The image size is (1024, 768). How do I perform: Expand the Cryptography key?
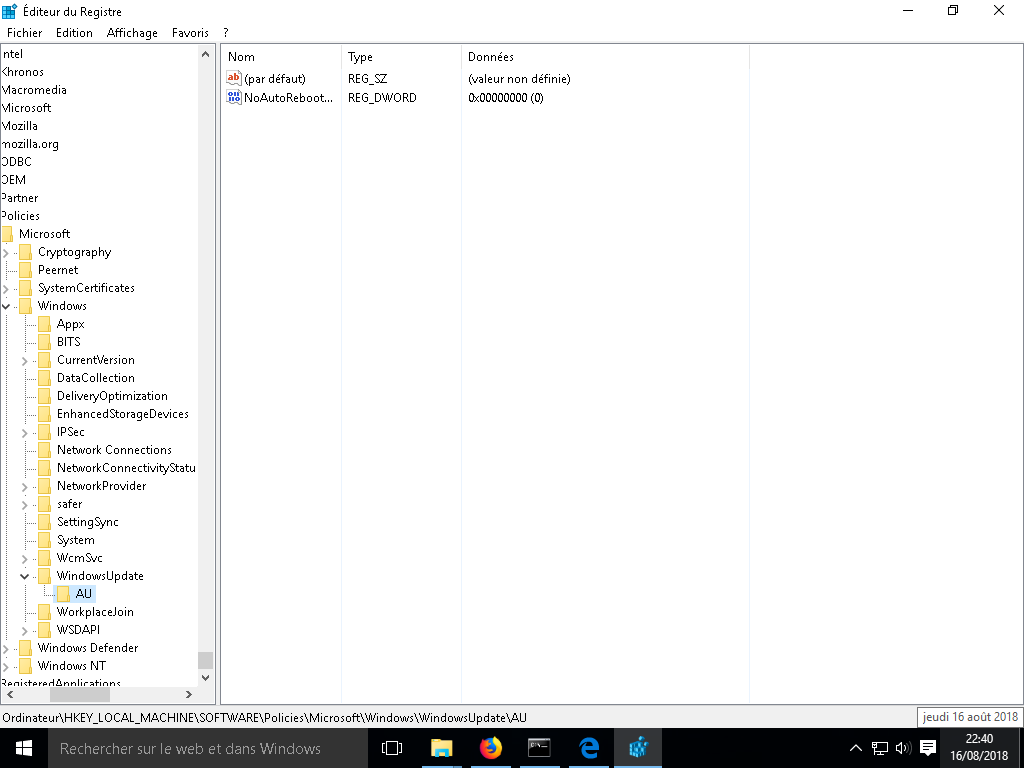click(6, 253)
